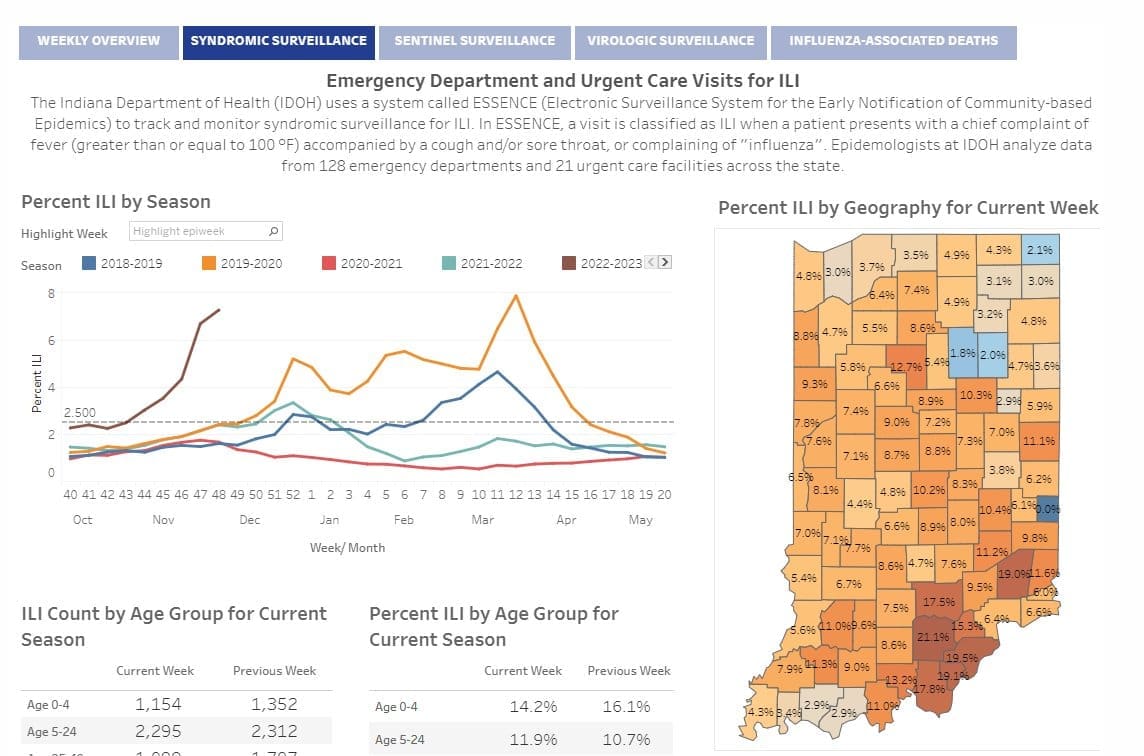Click the right arrow in Season legend
The image size is (1144, 756).
point(665,262)
